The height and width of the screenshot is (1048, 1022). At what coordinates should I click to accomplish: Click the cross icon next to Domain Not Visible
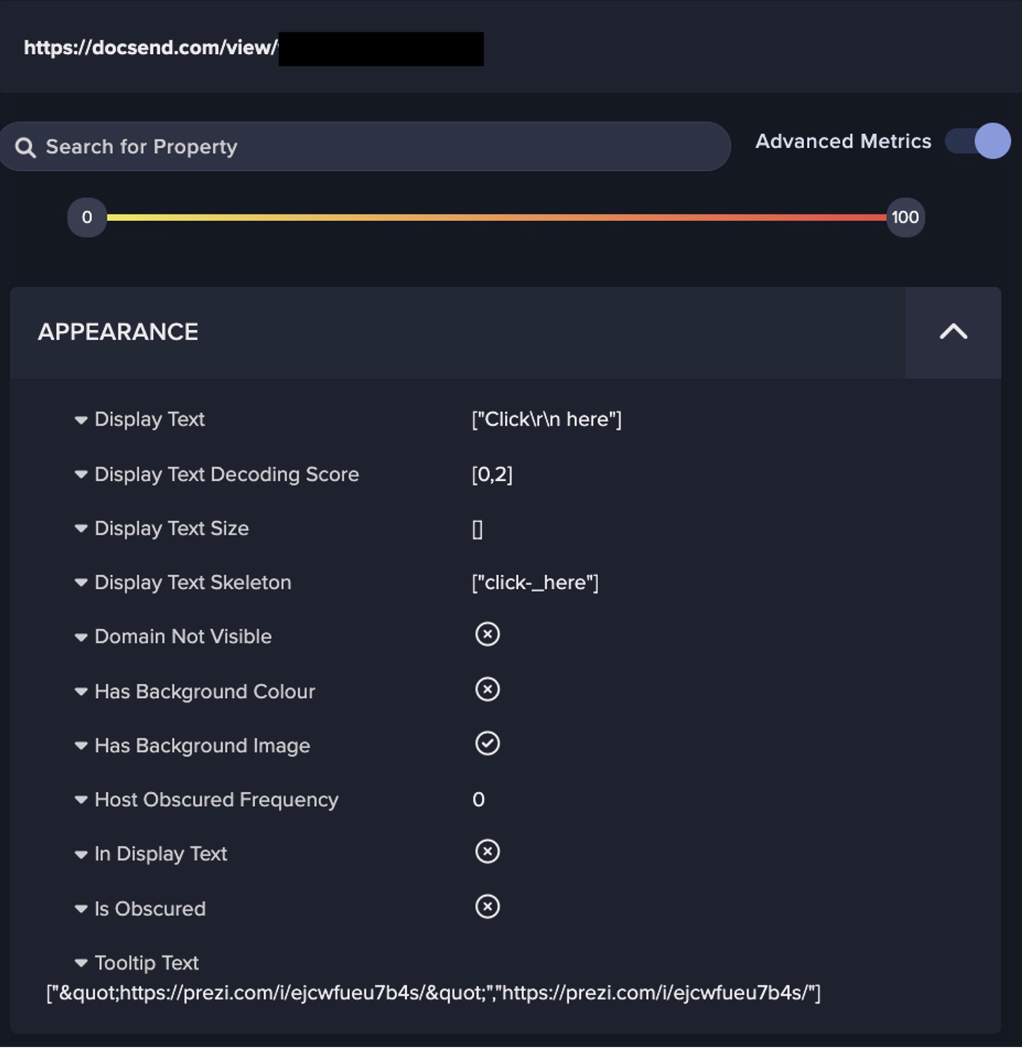(x=487, y=634)
